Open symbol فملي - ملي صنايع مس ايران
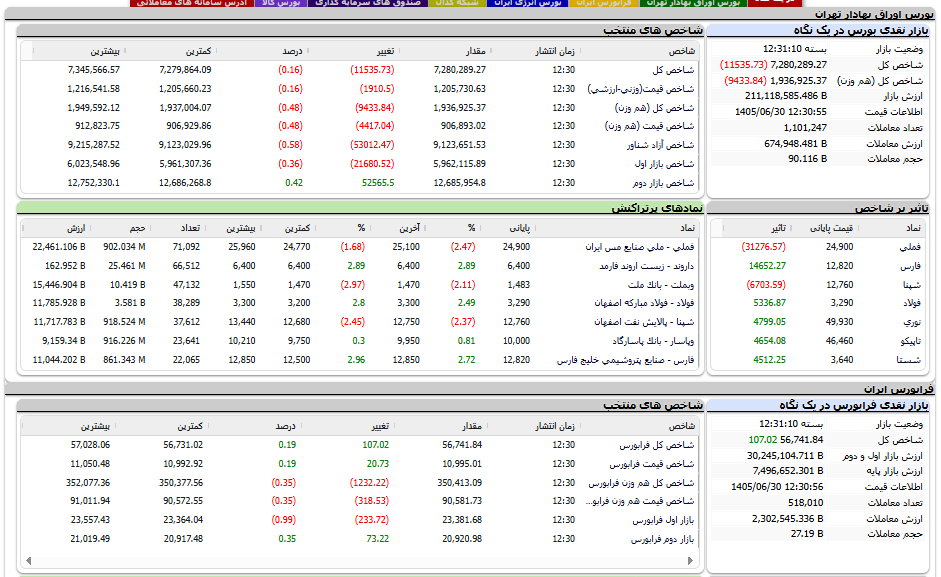Image resolution: width=941 pixels, height=577 pixels. point(640,247)
